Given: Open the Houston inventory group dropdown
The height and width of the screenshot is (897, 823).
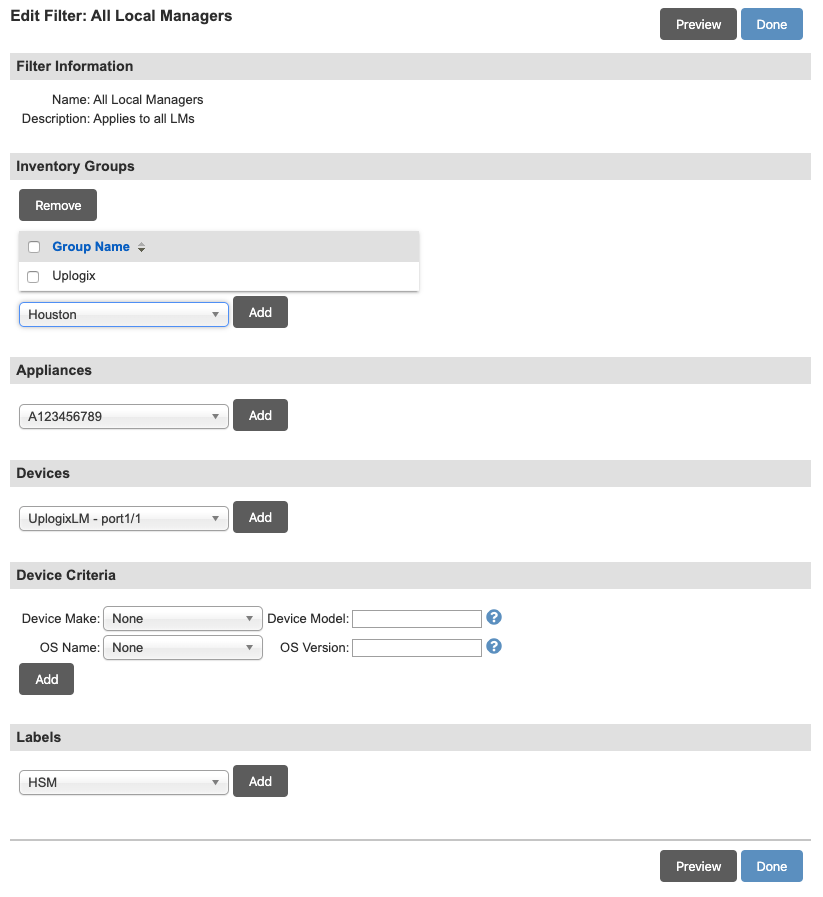Looking at the screenshot, I should pyautogui.click(x=124, y=314).
